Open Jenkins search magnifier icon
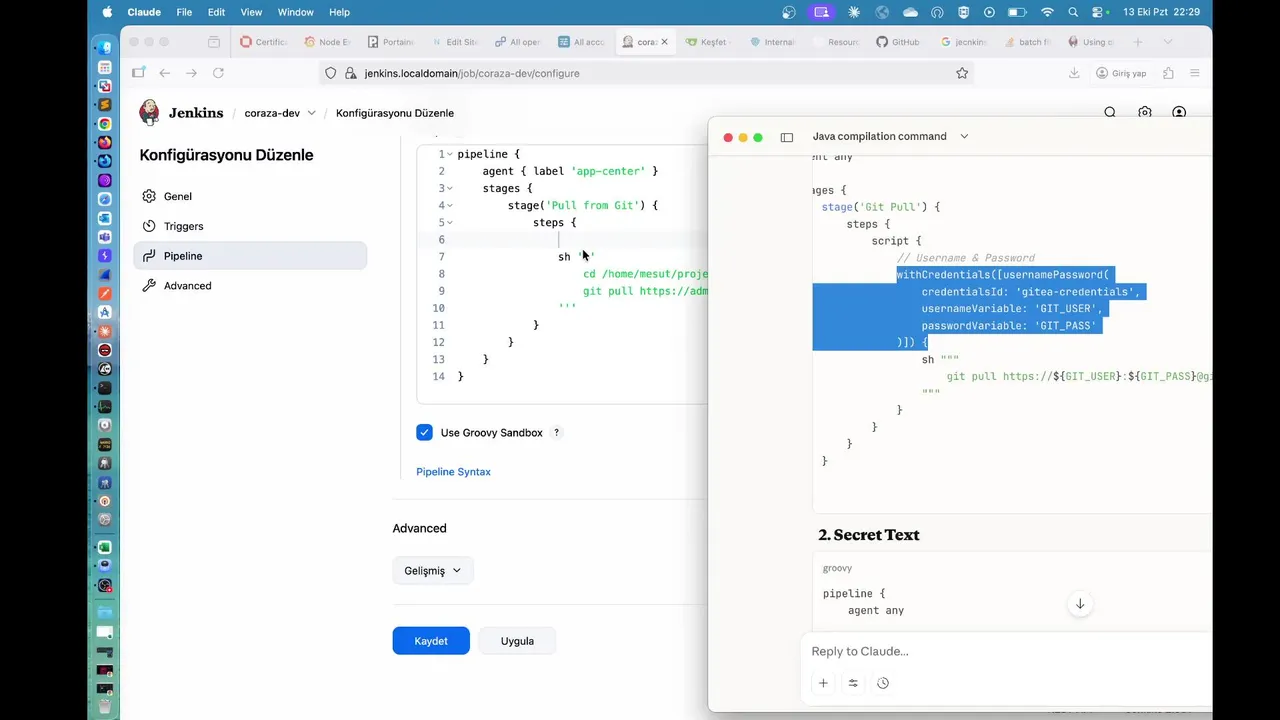The height and width of the screenshot is (720, 1280). click(x=1110, y=113)
